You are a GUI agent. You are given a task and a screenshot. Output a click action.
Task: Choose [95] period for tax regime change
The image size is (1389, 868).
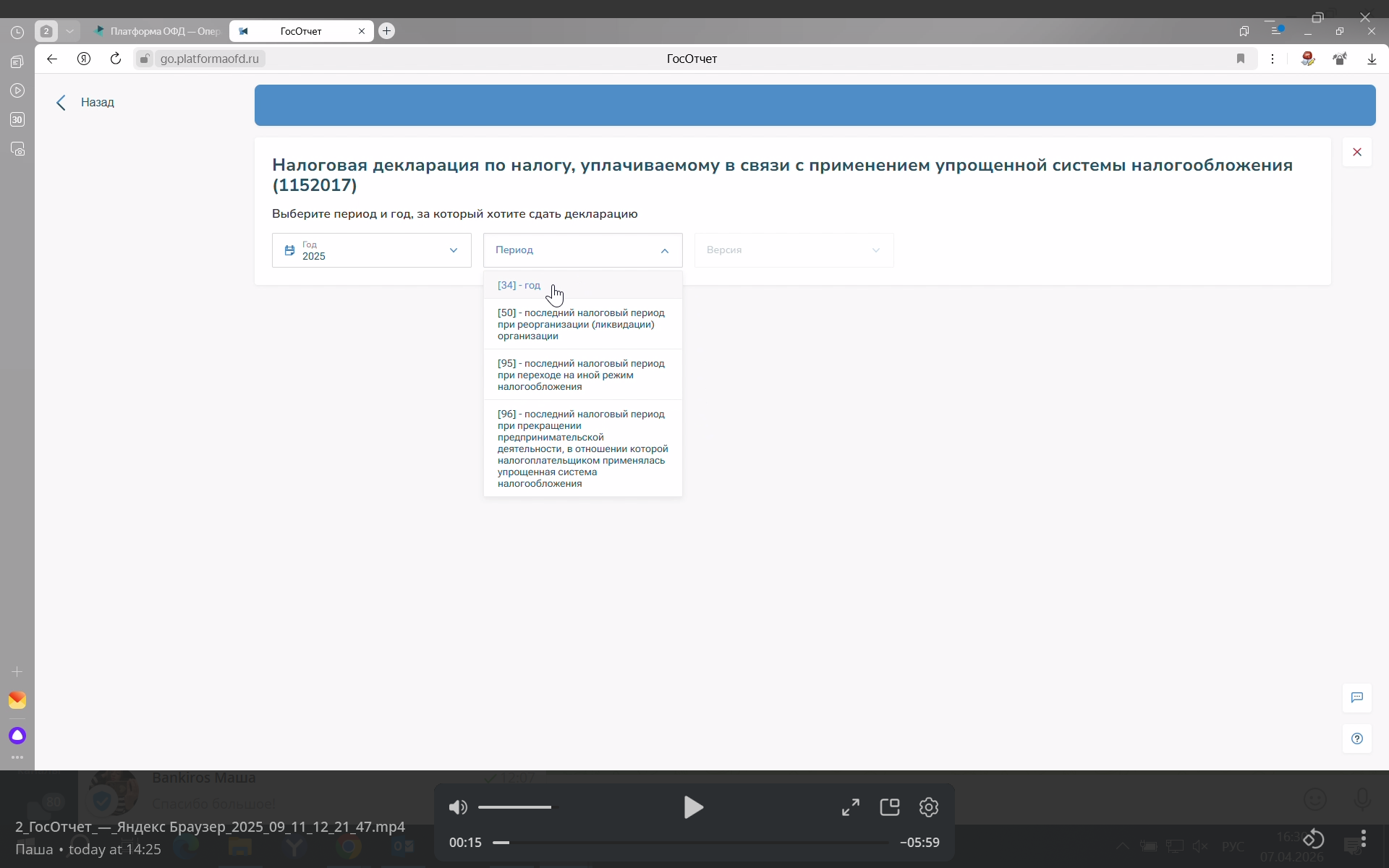click(581, 375)
